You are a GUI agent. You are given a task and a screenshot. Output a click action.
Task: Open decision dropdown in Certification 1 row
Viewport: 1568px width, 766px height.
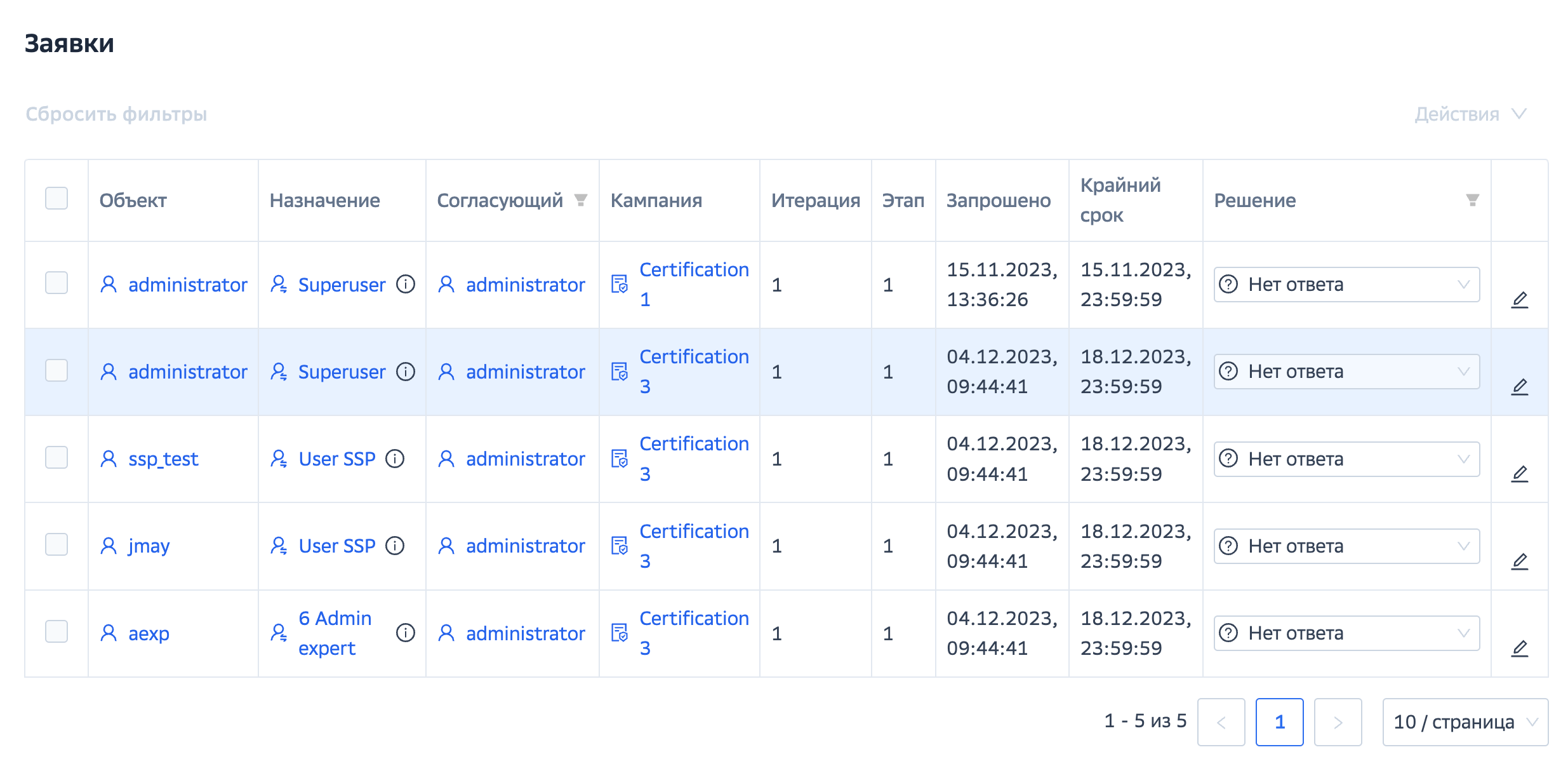(x=1346, y=285)
